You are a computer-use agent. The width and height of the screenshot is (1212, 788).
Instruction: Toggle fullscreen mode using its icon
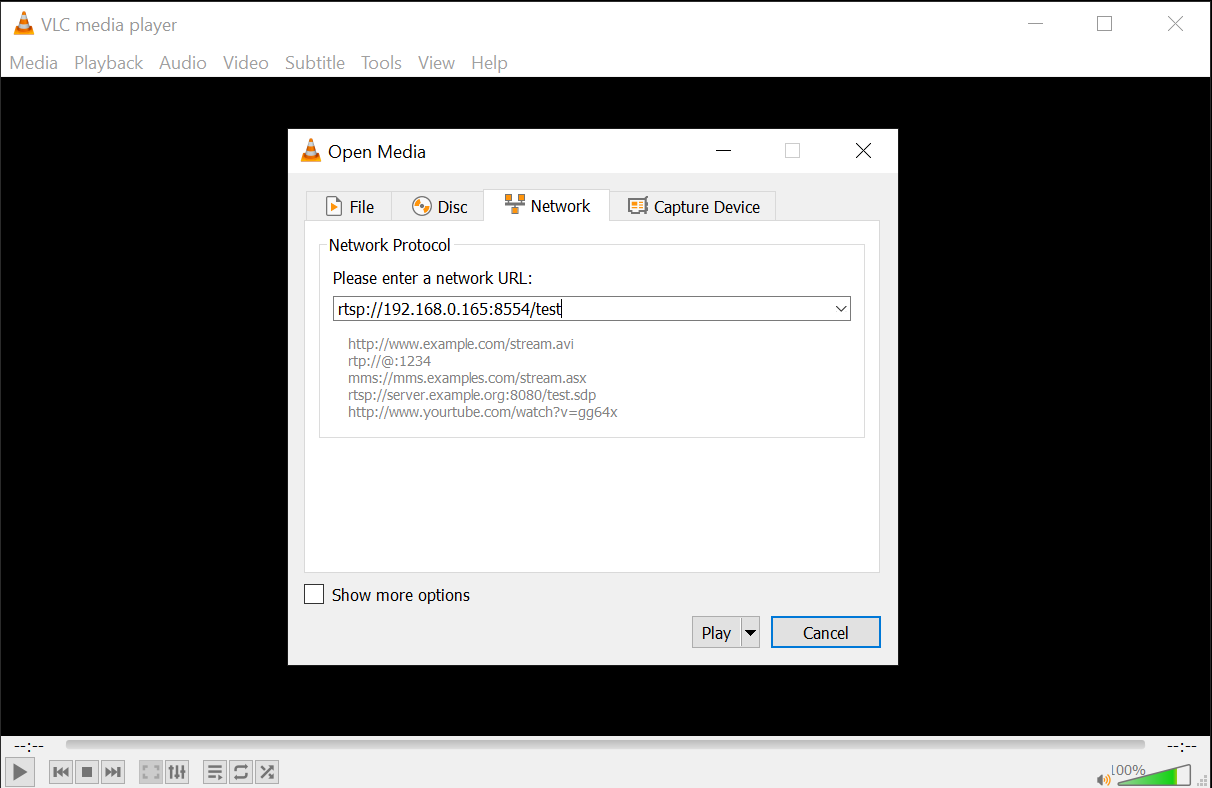pyautogui.click(x=150, y=771)
